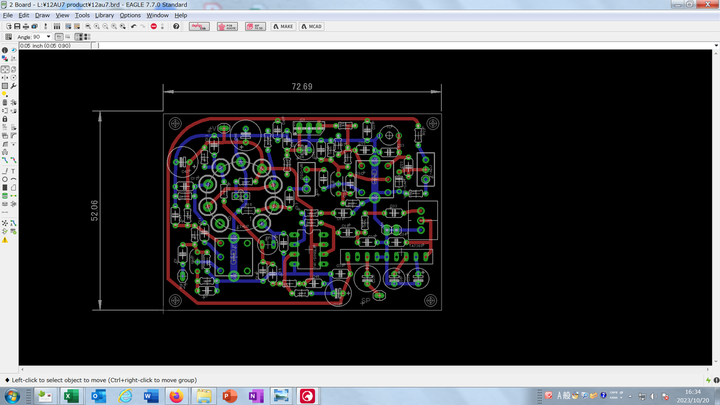Click the MCAD button in toolbar
The width and height of the screenshot is (720, 405).
click(x=312, y=26)
